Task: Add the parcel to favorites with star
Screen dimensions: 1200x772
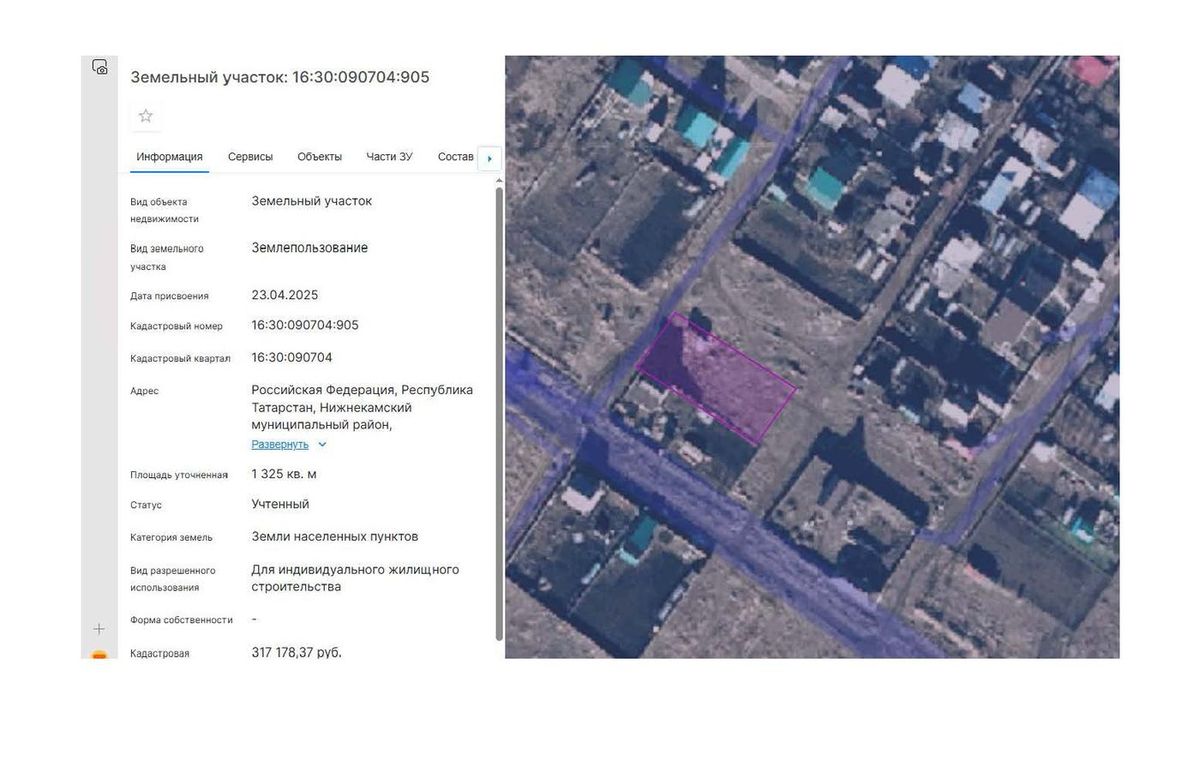Action: [x=146, y=116]
